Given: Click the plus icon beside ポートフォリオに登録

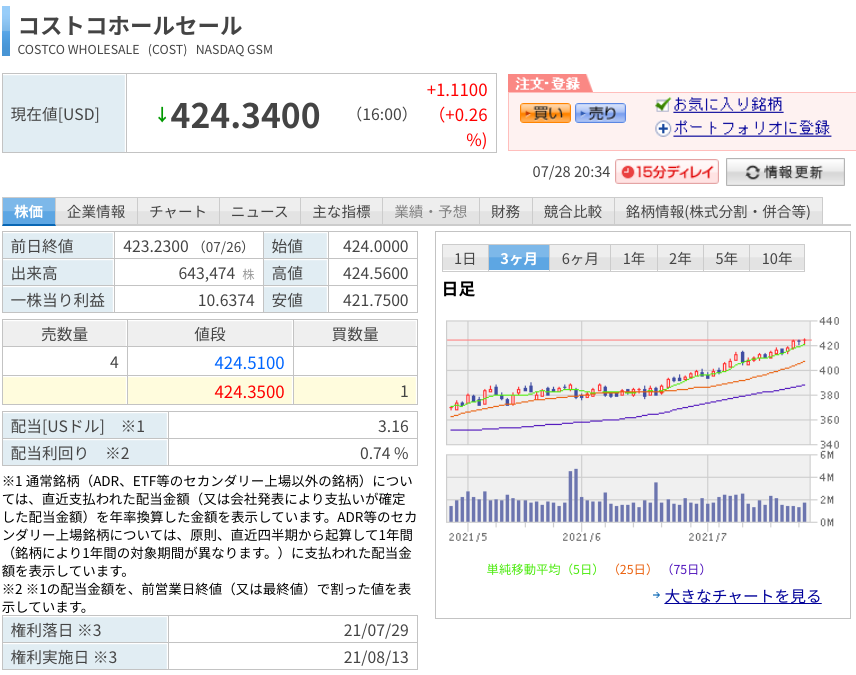Looking at the screenshot, I should tap(663, 129).
